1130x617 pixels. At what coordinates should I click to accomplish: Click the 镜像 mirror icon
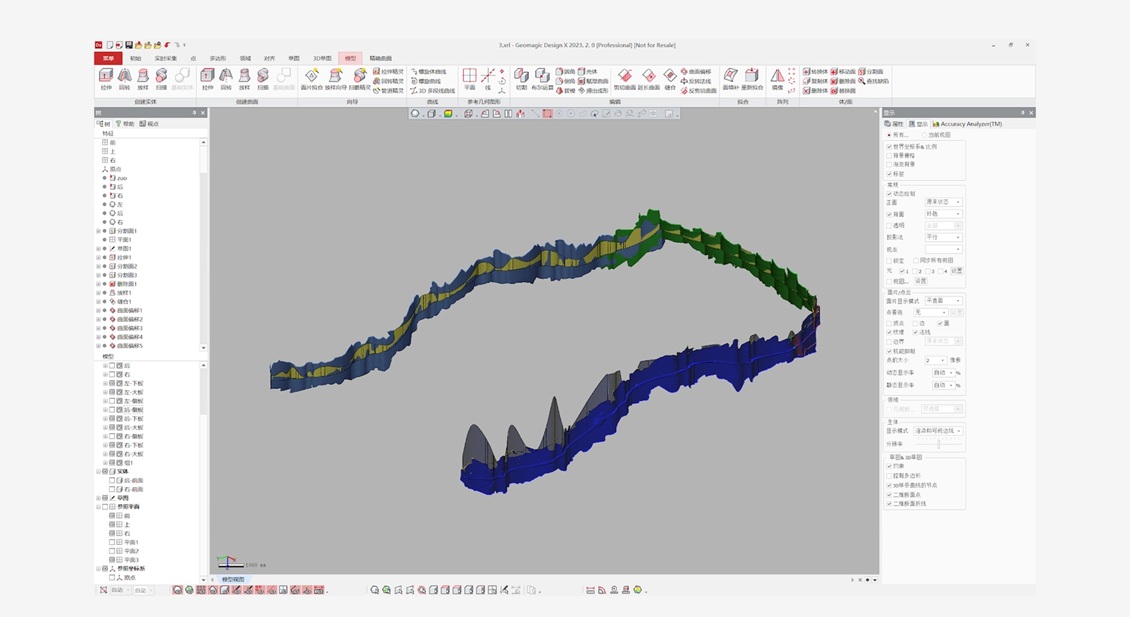tap(777, 78)
